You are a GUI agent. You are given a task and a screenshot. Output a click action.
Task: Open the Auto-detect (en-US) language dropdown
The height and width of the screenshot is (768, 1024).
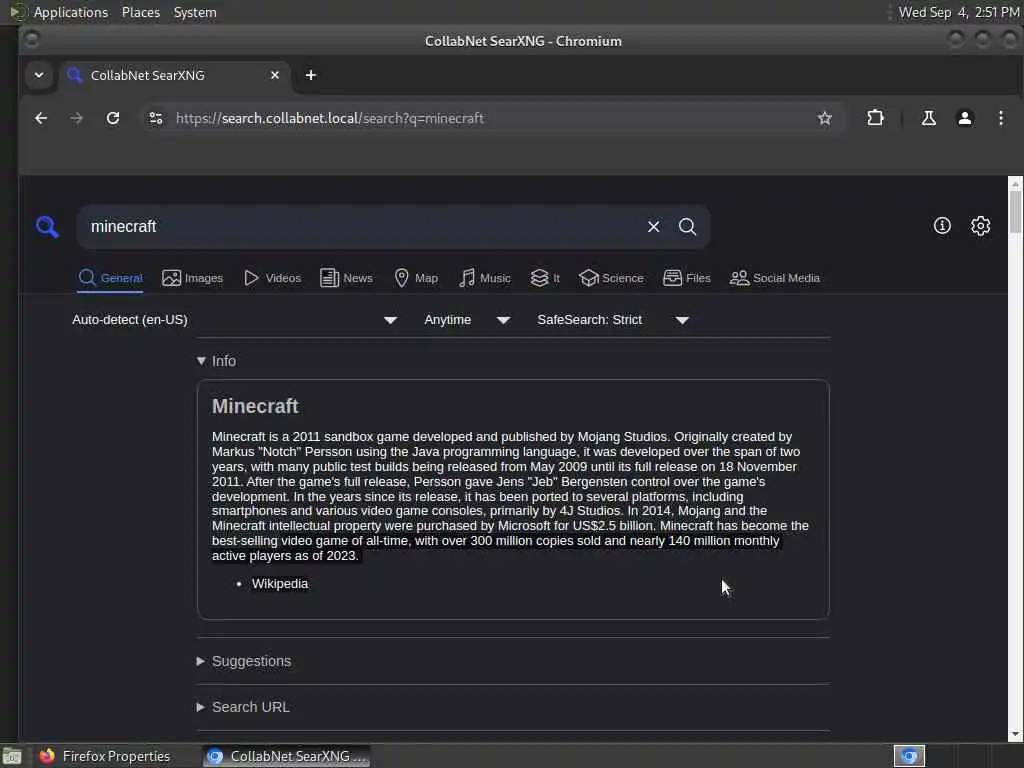(x=234, y=320)
